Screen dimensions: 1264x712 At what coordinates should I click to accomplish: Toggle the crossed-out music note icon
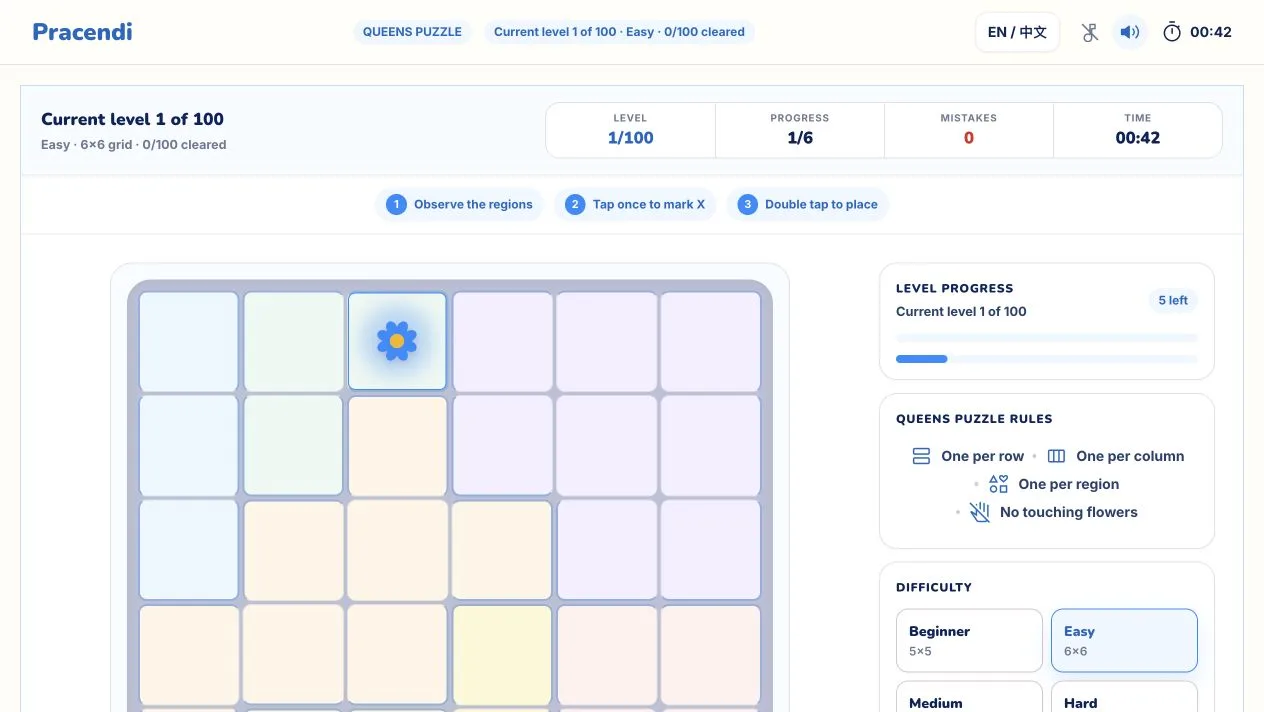click(1090, 32)
